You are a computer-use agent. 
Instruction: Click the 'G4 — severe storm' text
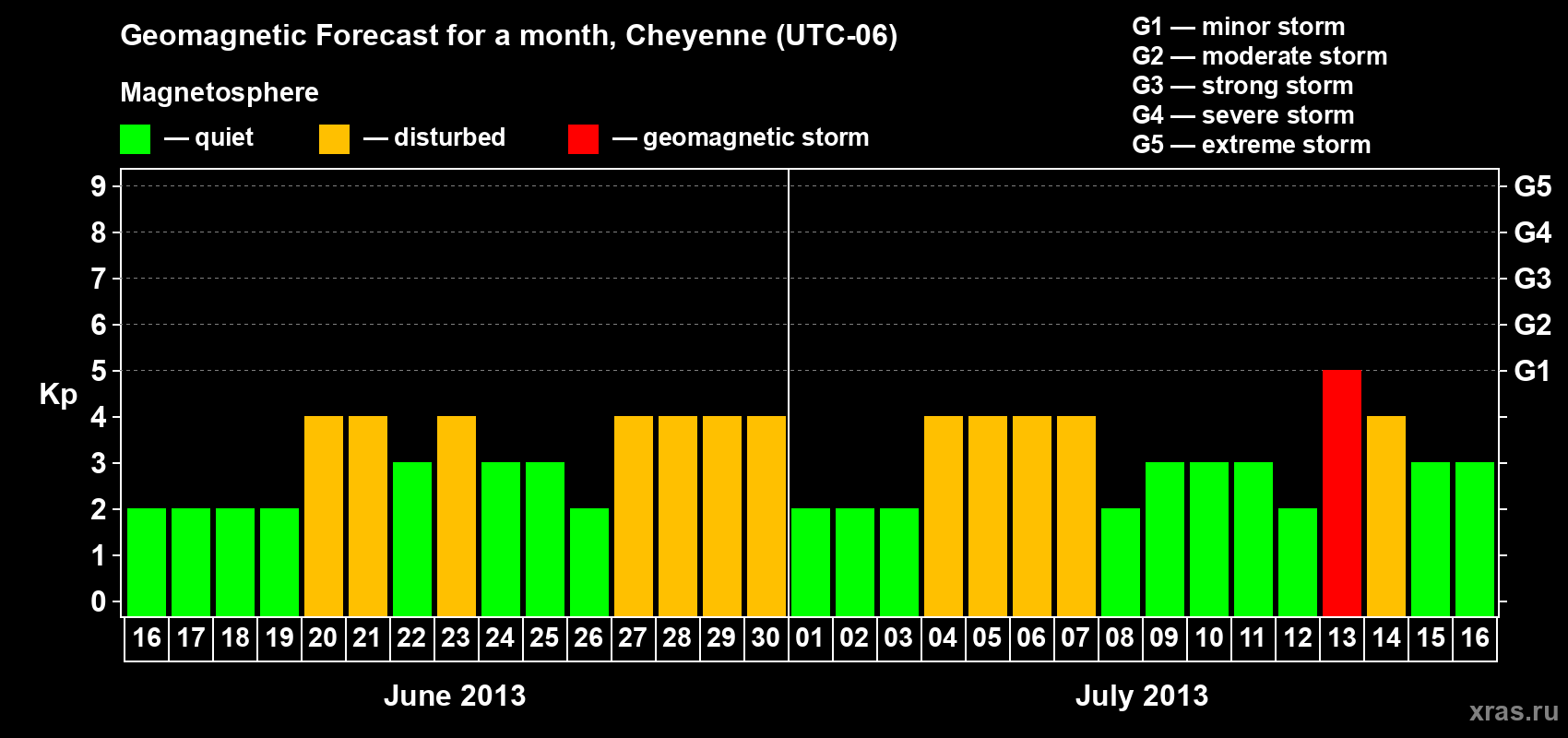coord(1243,115)
